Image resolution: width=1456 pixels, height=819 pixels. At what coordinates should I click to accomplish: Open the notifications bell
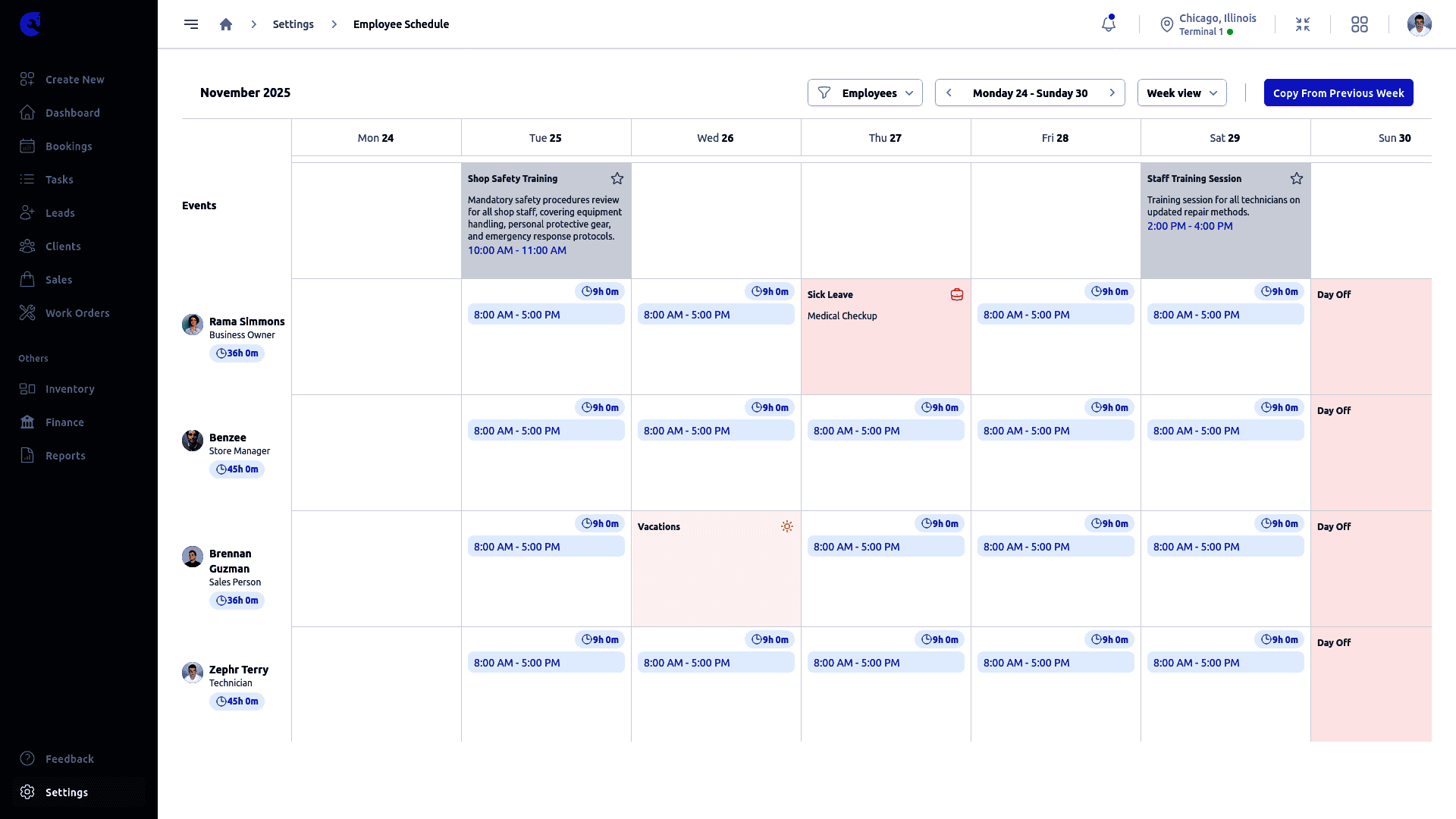pos(1109,24)
